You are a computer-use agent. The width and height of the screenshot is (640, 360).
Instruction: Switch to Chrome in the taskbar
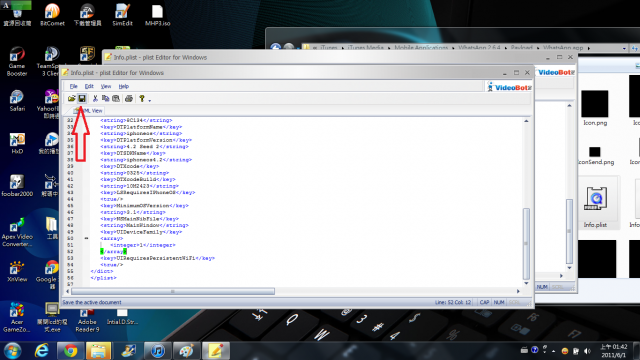pyautogui.click(x=70, y=351)
